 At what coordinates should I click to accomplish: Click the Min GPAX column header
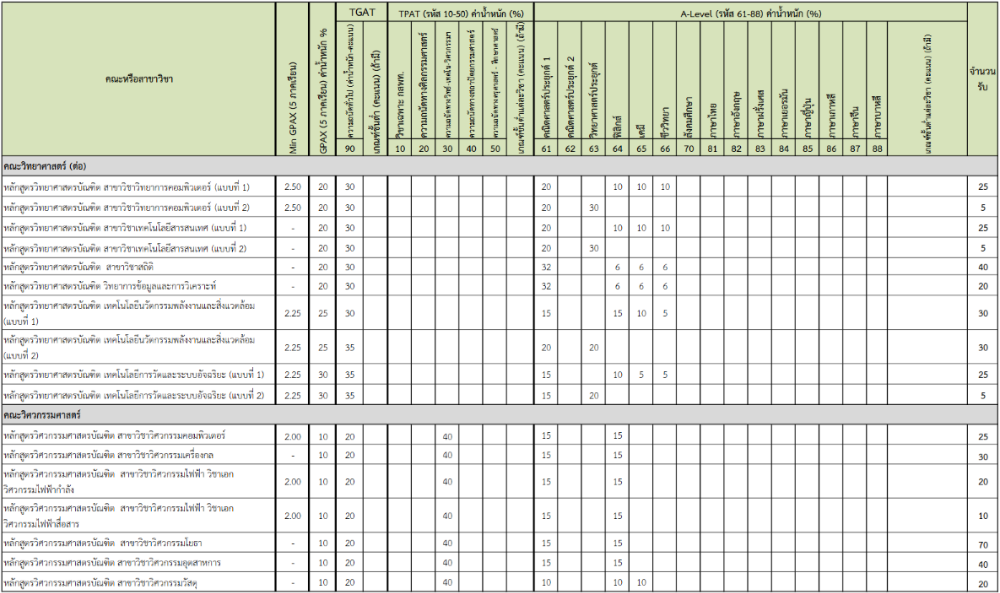293,80
